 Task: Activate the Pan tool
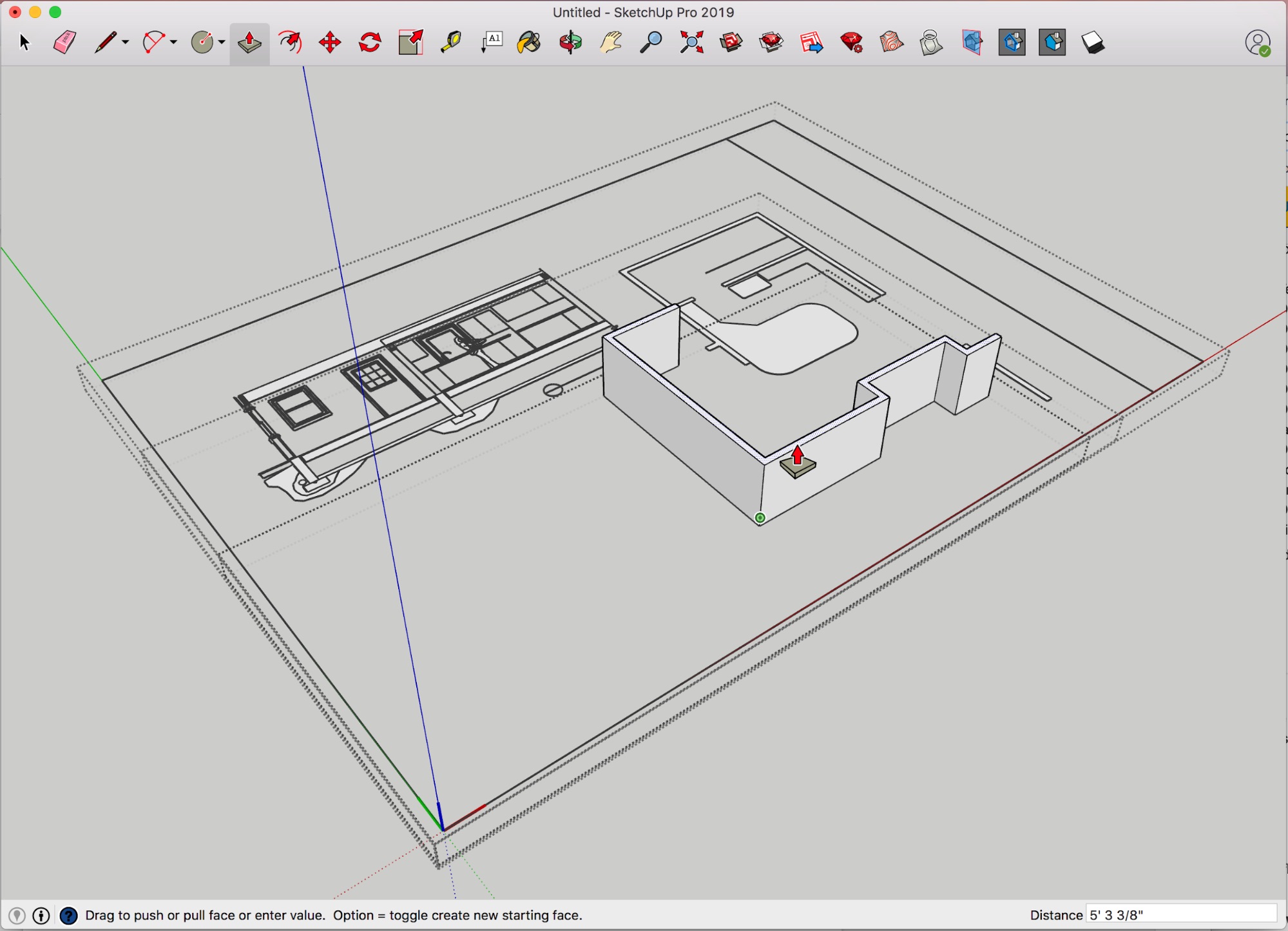610,42
